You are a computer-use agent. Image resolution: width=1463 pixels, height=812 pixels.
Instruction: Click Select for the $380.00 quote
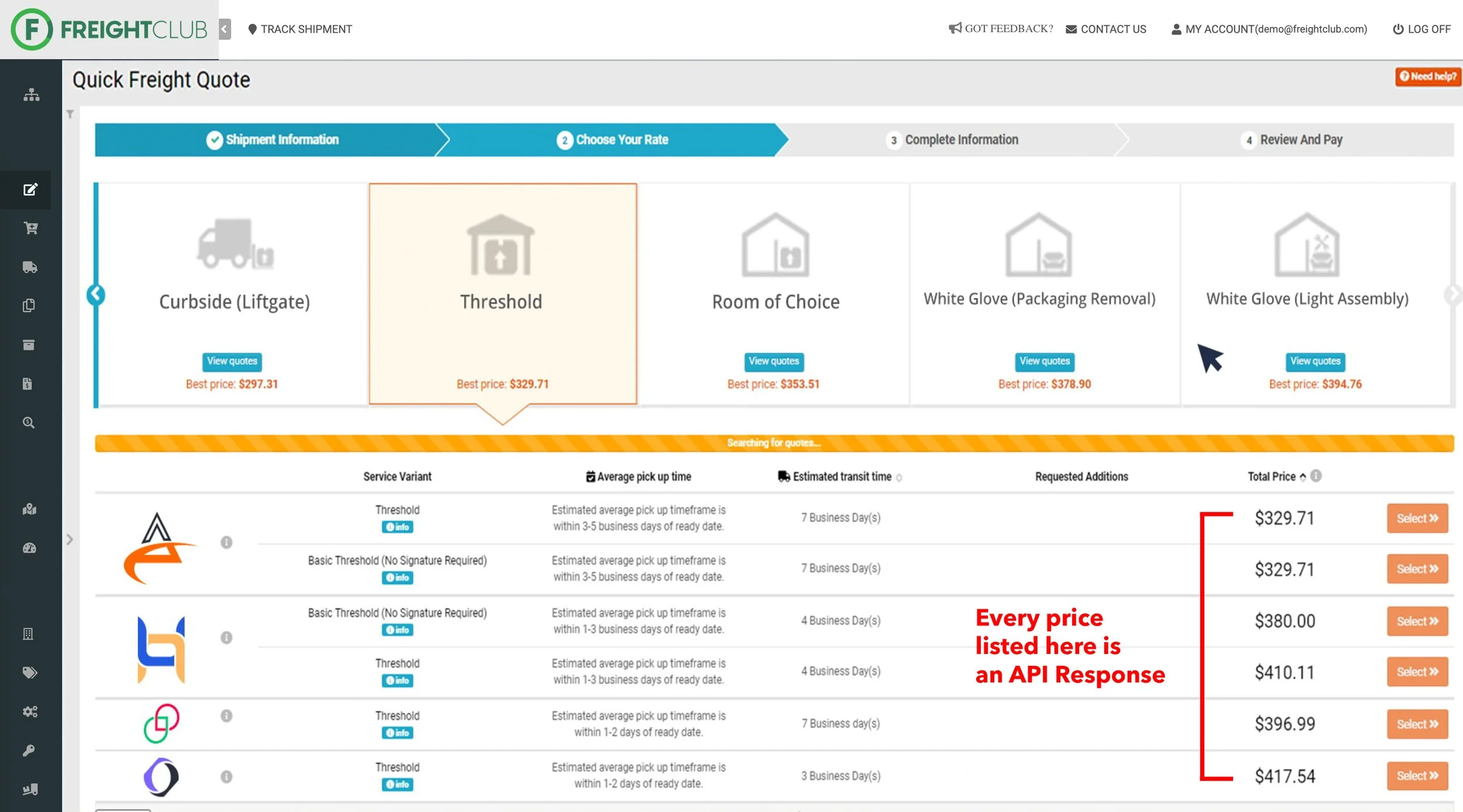[x=1417, y=621]
